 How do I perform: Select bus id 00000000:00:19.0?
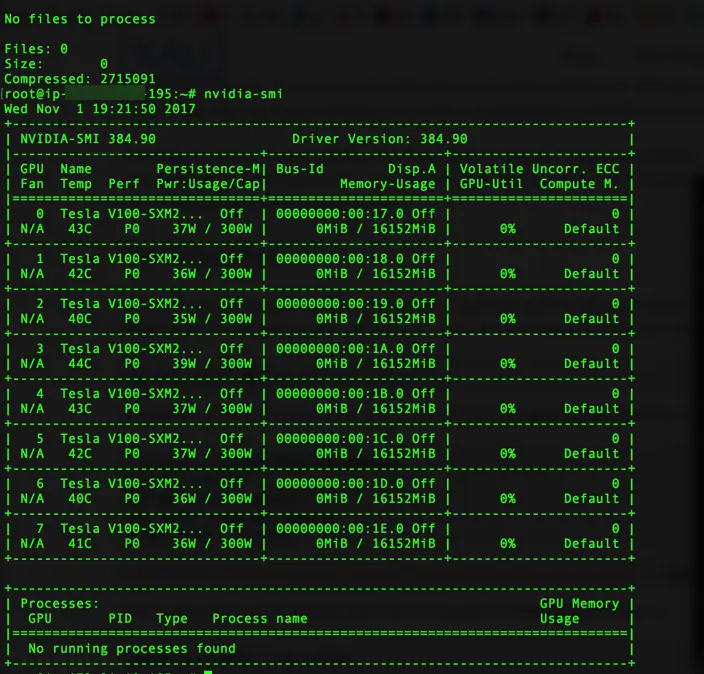coord(339,304)
